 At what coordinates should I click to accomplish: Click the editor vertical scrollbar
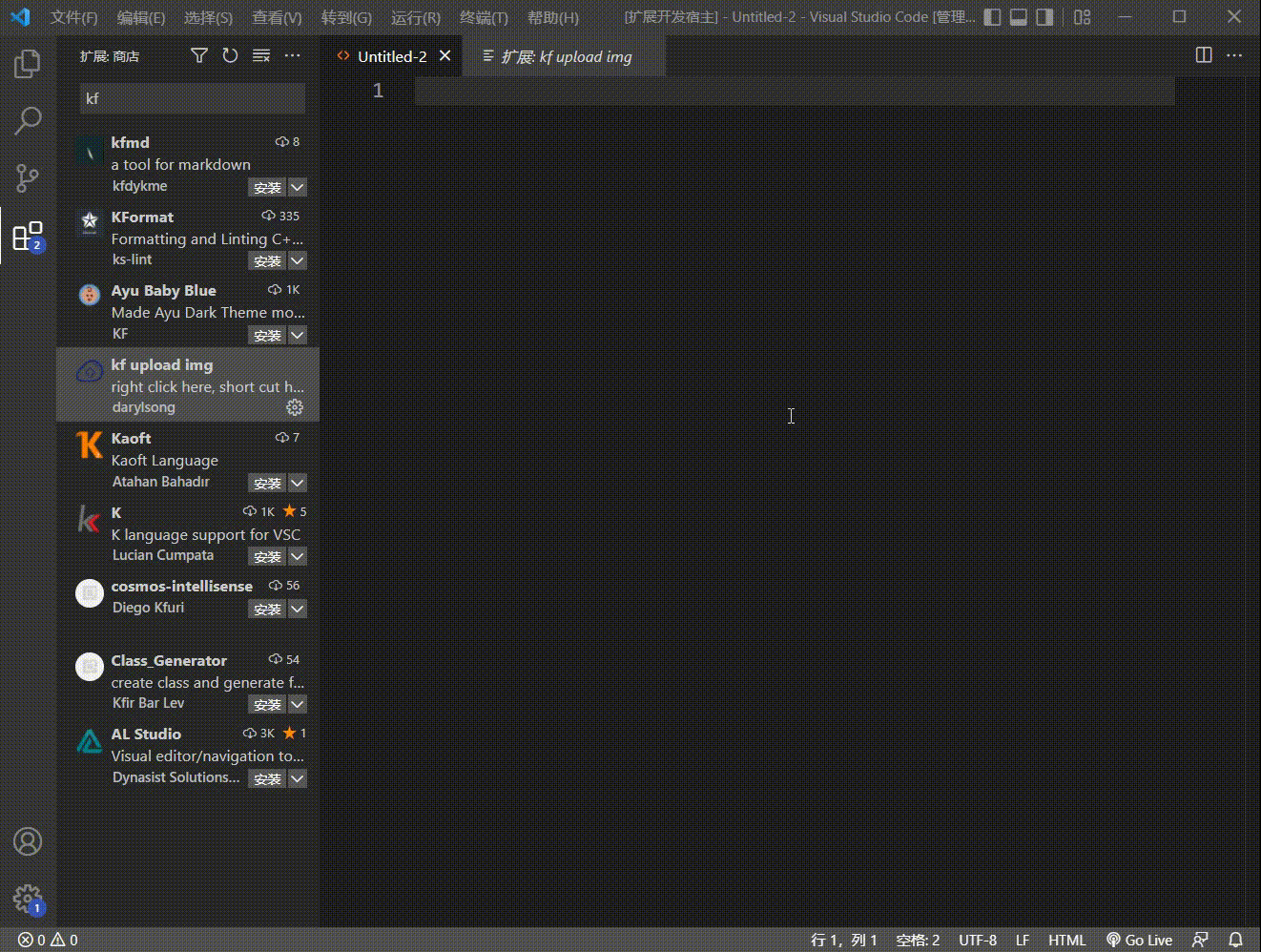1253,501
